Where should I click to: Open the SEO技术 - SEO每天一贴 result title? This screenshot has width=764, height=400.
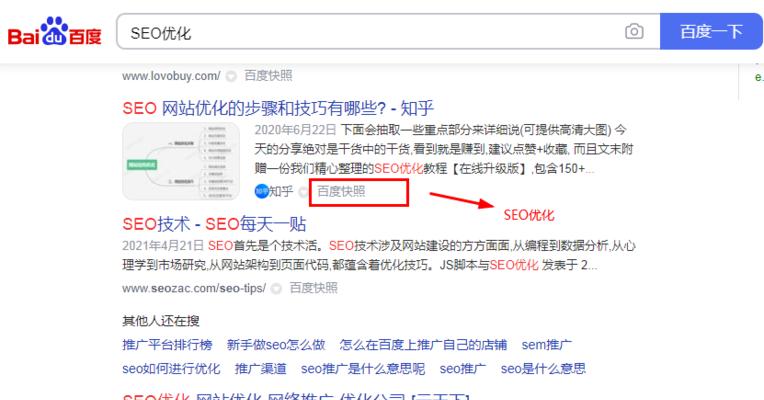(214, 224)
